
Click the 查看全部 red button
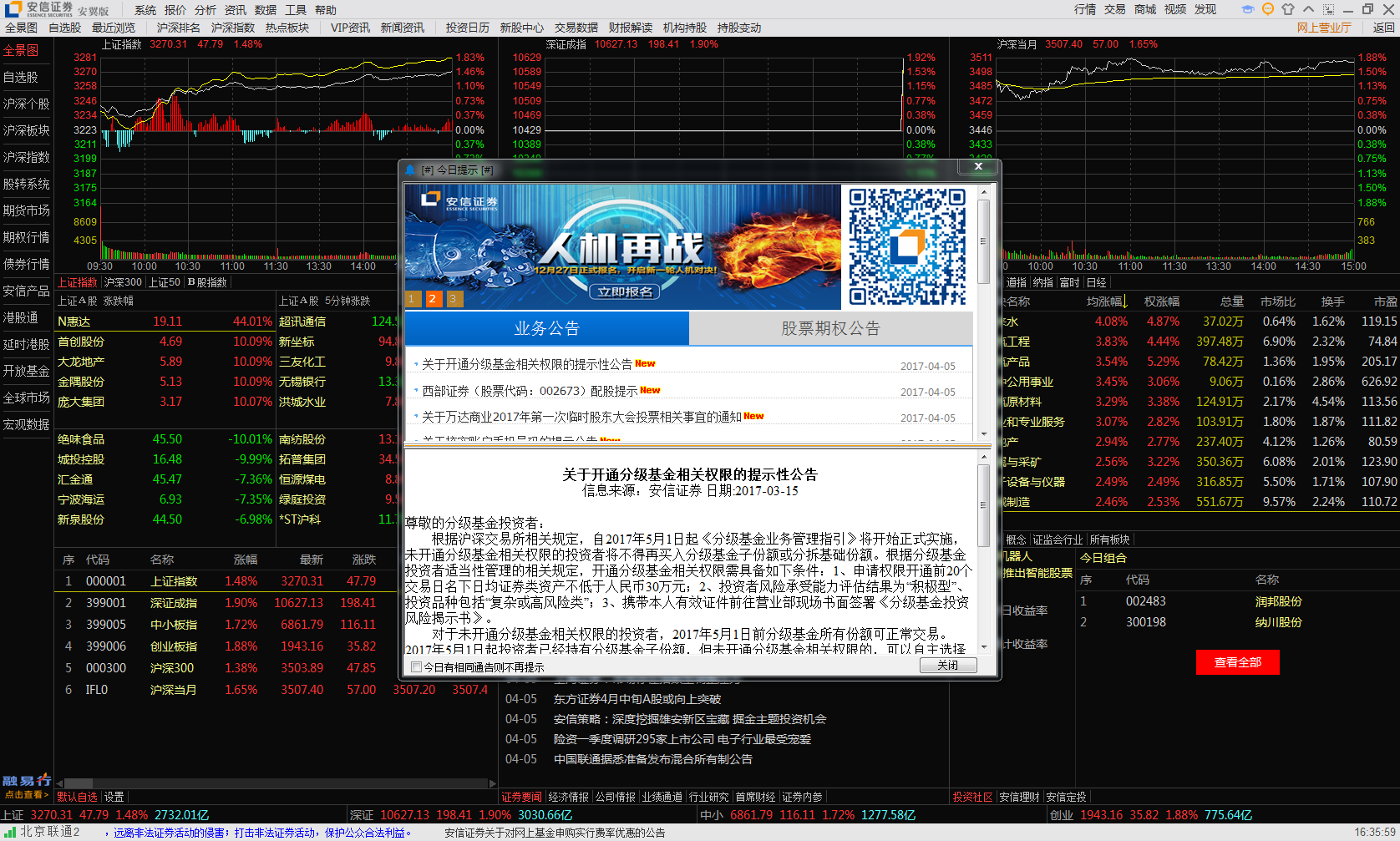click(x=1237, y=662)
